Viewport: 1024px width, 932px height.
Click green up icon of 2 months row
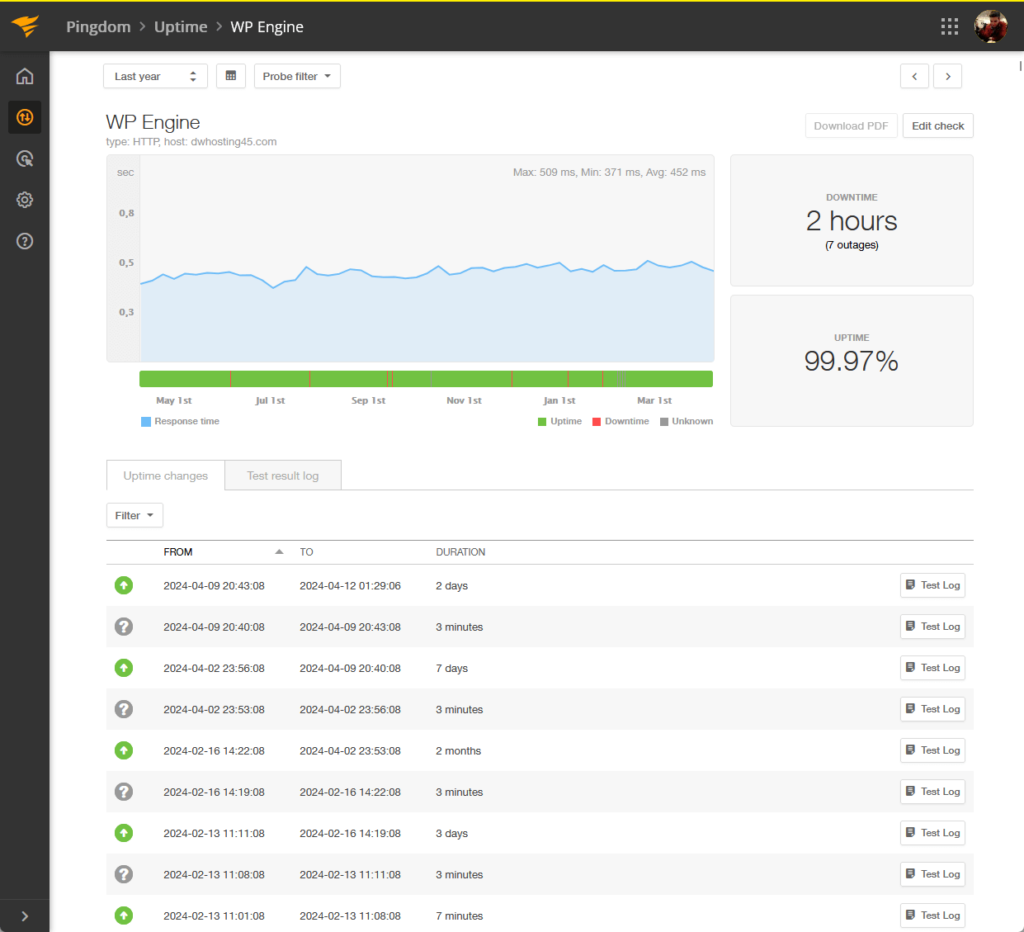pos(123,750)
